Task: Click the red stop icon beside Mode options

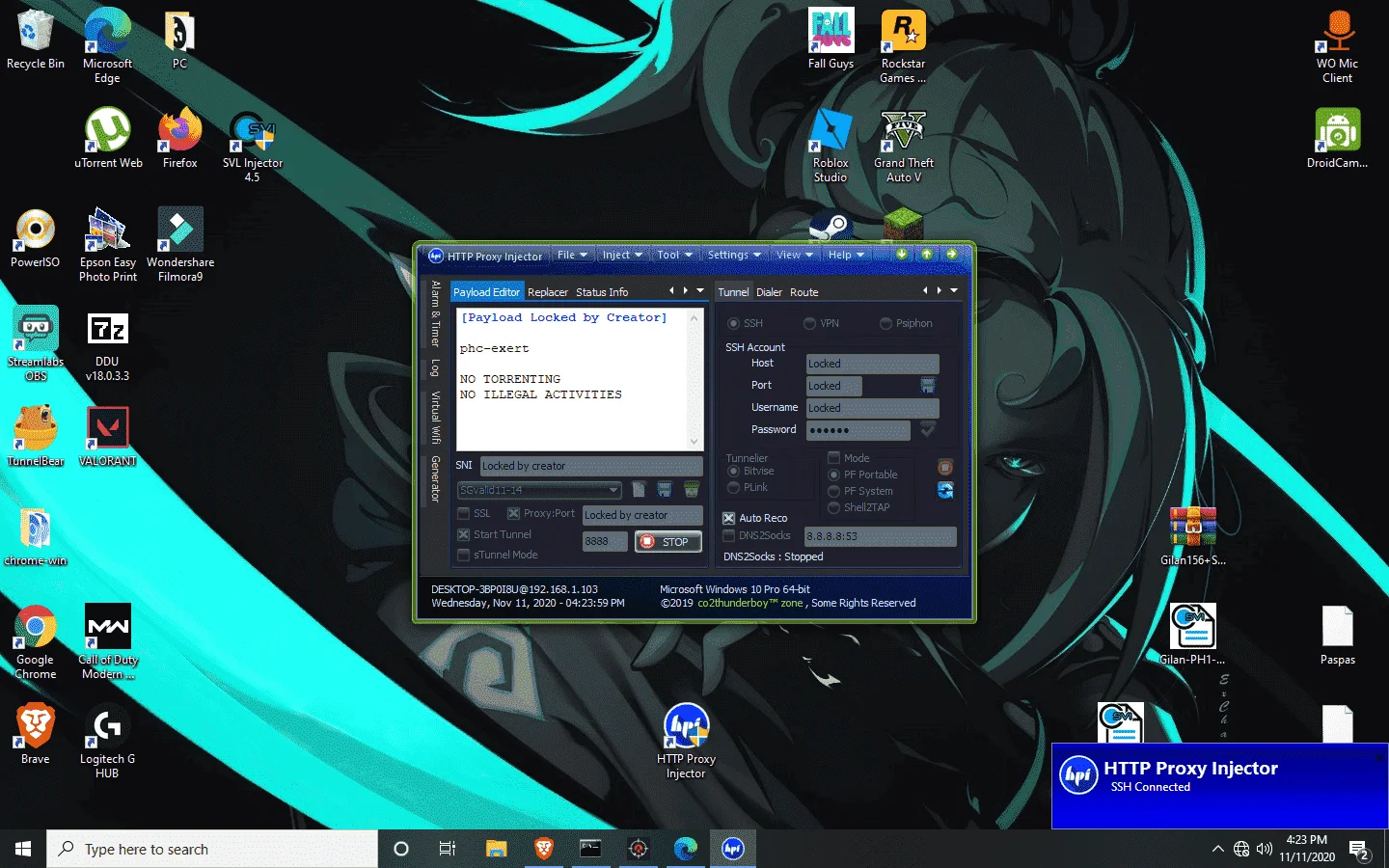Action: click(945, 468)
